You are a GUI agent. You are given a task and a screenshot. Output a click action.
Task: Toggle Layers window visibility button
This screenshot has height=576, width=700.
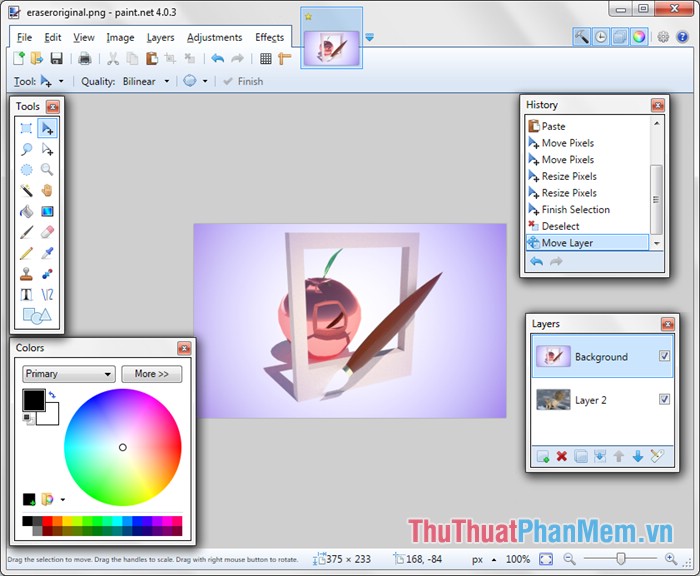(620, 37)
